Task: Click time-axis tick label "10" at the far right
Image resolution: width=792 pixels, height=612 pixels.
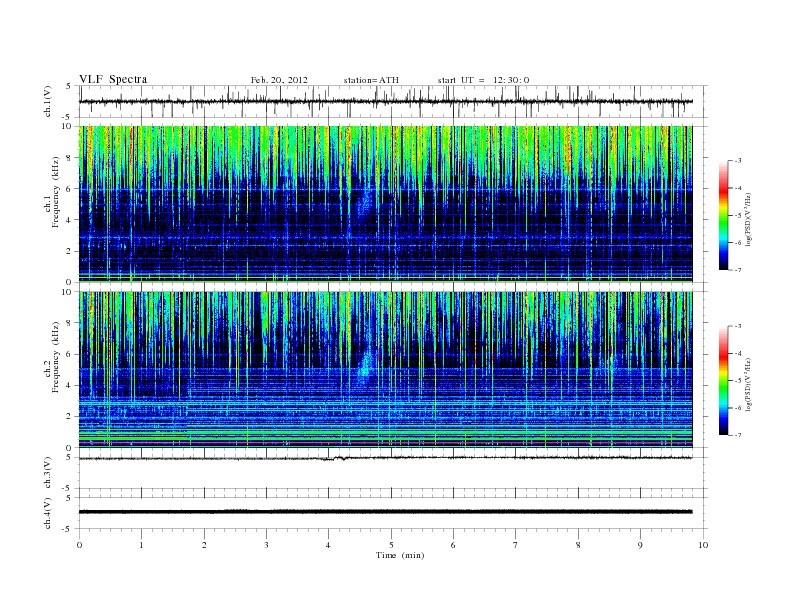Action: pos(703,545)
